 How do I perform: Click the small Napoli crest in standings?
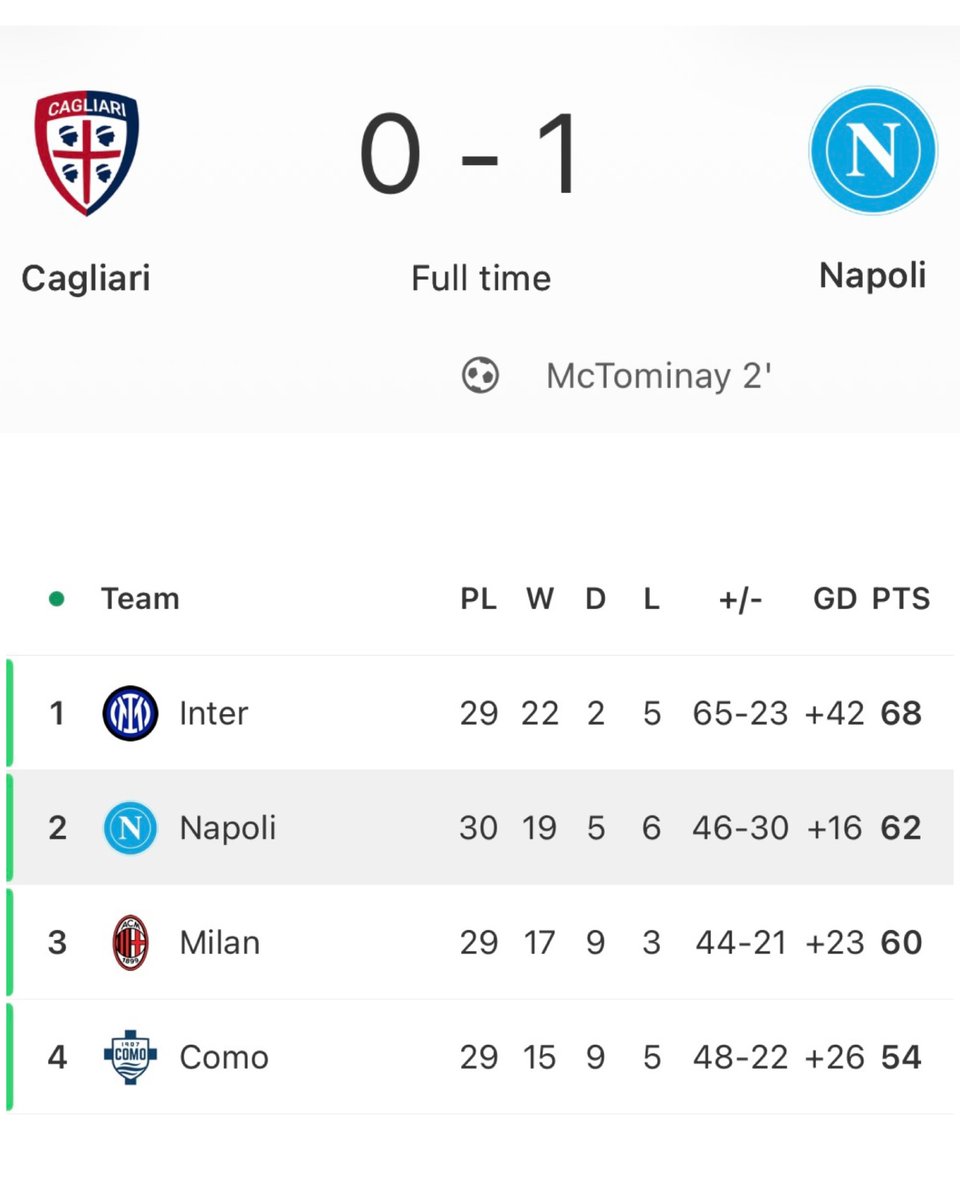(x=130, y=828)
